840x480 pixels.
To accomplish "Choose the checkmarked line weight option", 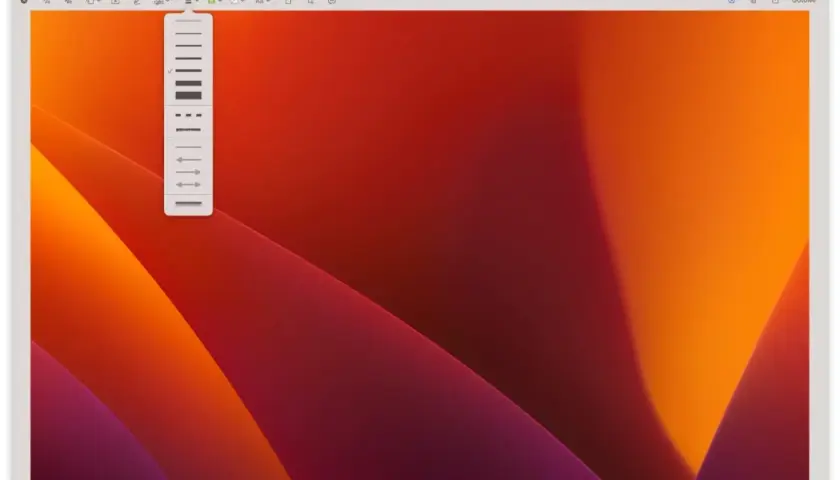I will pos(188,71).
